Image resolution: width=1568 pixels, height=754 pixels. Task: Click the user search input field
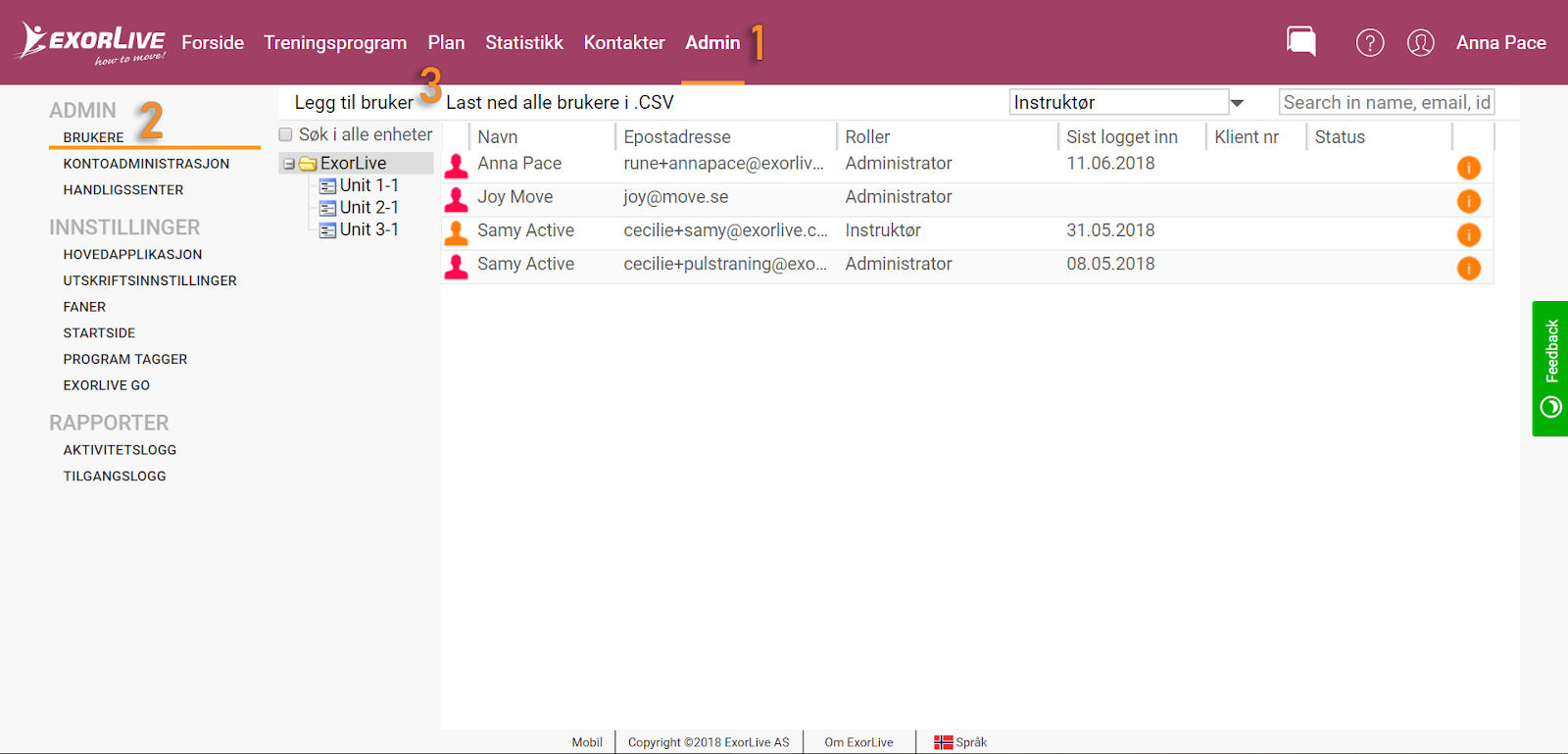(1387, 102)
